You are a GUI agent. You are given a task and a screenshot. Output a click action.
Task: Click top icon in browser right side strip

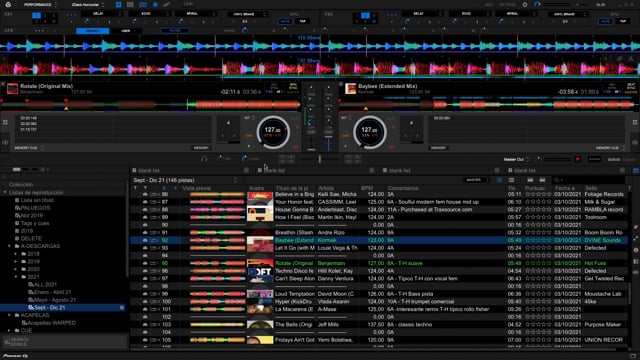[636, 171]
